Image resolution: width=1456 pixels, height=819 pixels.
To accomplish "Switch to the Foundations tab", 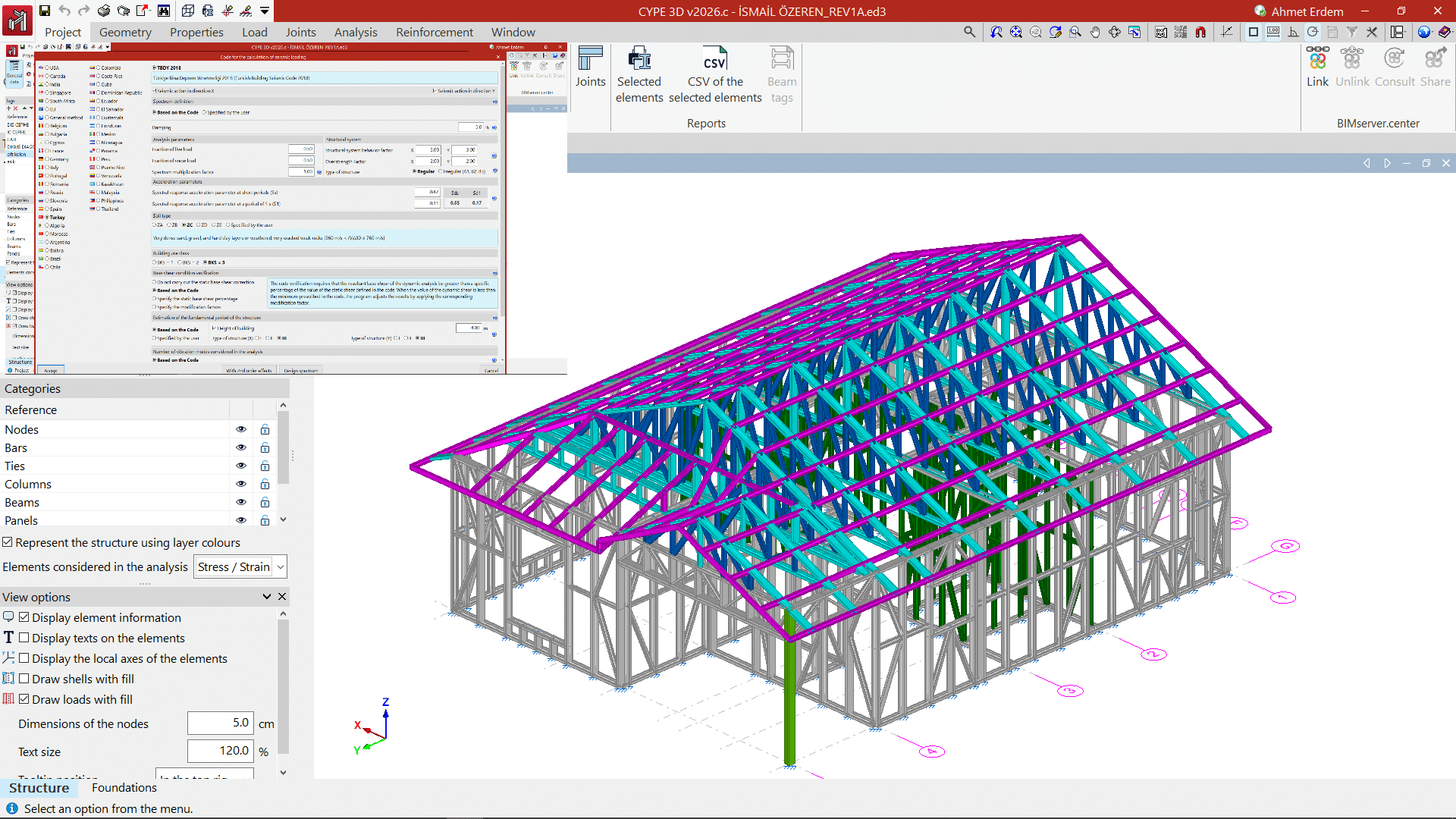I will [x=124, y=787].
